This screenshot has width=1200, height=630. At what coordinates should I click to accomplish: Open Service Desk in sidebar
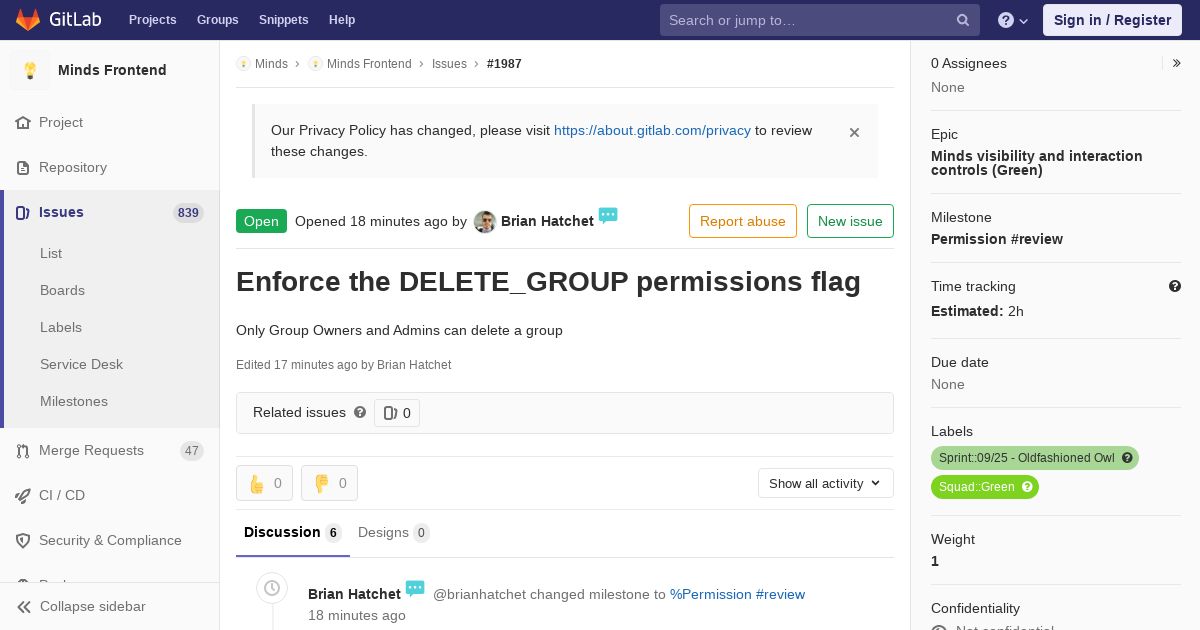[x=81, y=364]
